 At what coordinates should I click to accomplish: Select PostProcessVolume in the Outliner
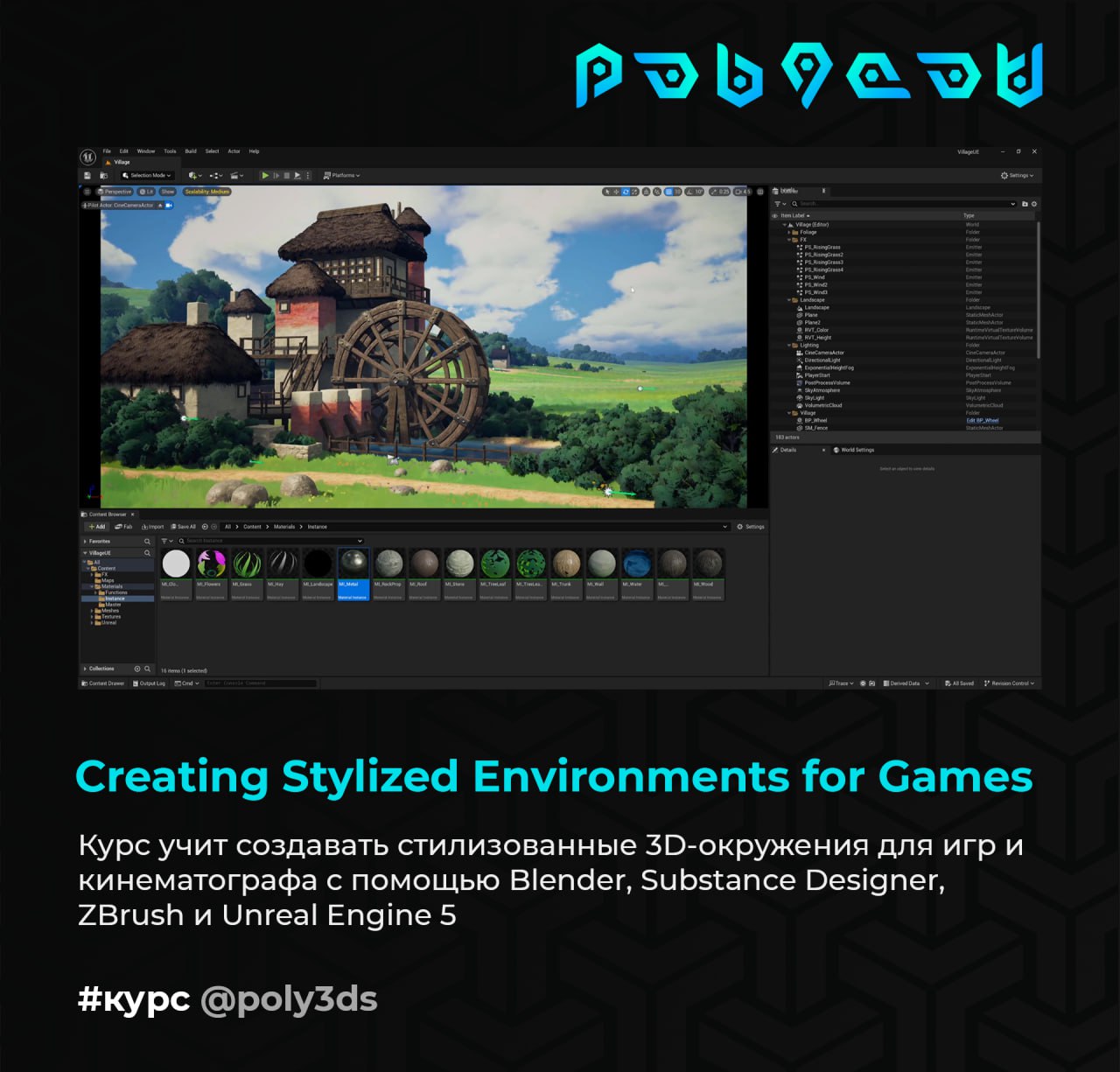point(827,382)
